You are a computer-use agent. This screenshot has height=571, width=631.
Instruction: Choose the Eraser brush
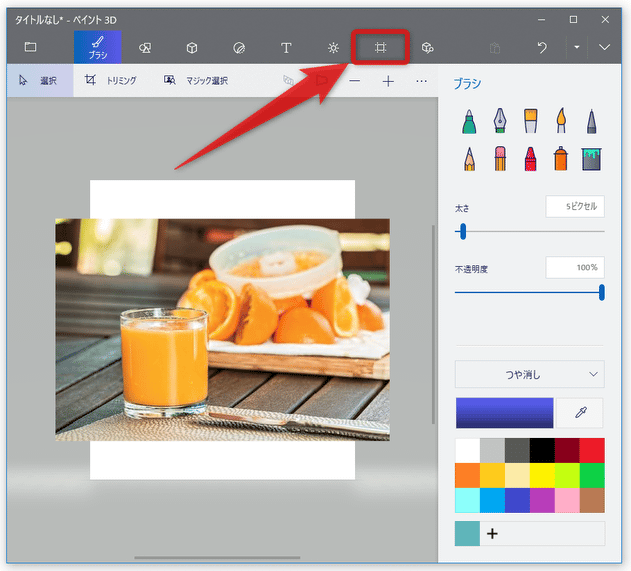[500, 159]
